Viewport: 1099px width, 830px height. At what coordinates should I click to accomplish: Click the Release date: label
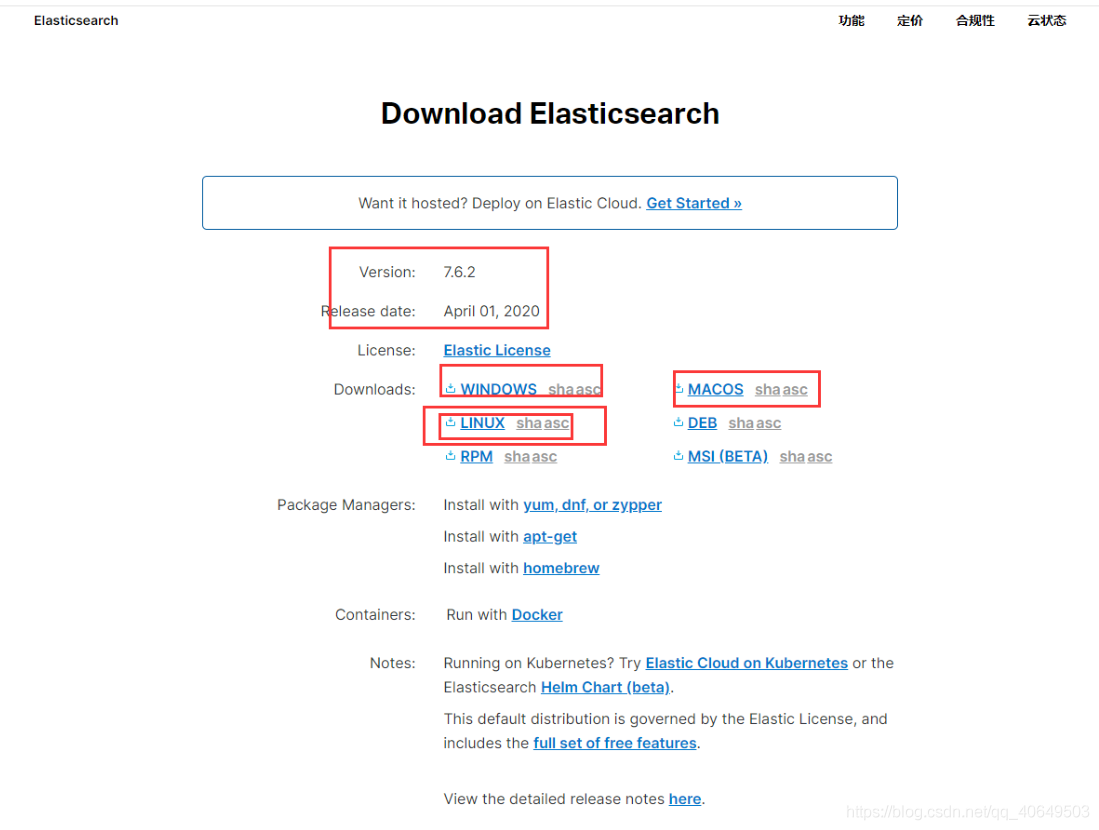point(368,311)
